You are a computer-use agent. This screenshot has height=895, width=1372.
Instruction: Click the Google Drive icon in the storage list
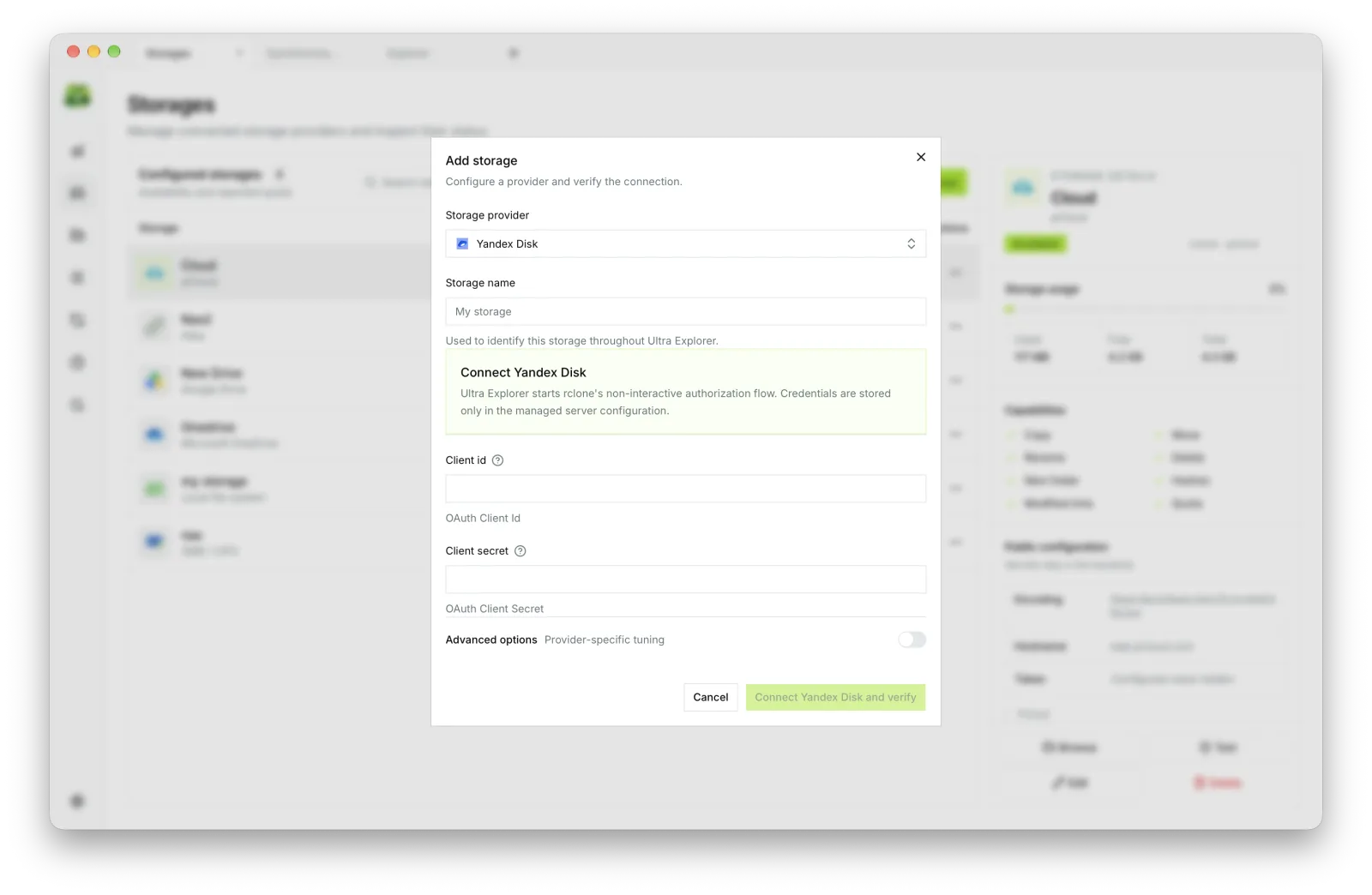[154, 380]
